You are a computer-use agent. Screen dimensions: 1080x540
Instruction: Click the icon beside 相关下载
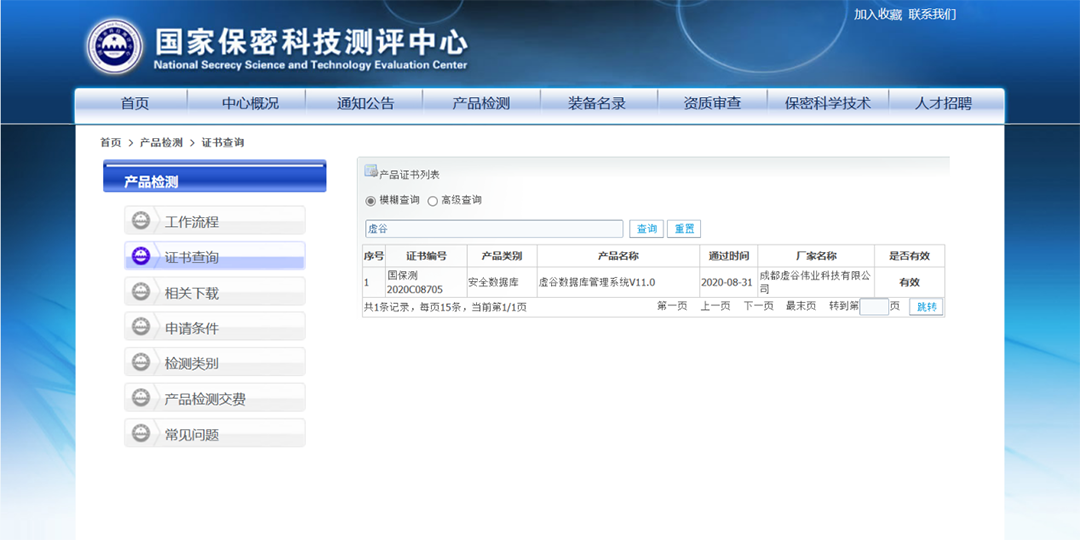(x=141, y=292)
